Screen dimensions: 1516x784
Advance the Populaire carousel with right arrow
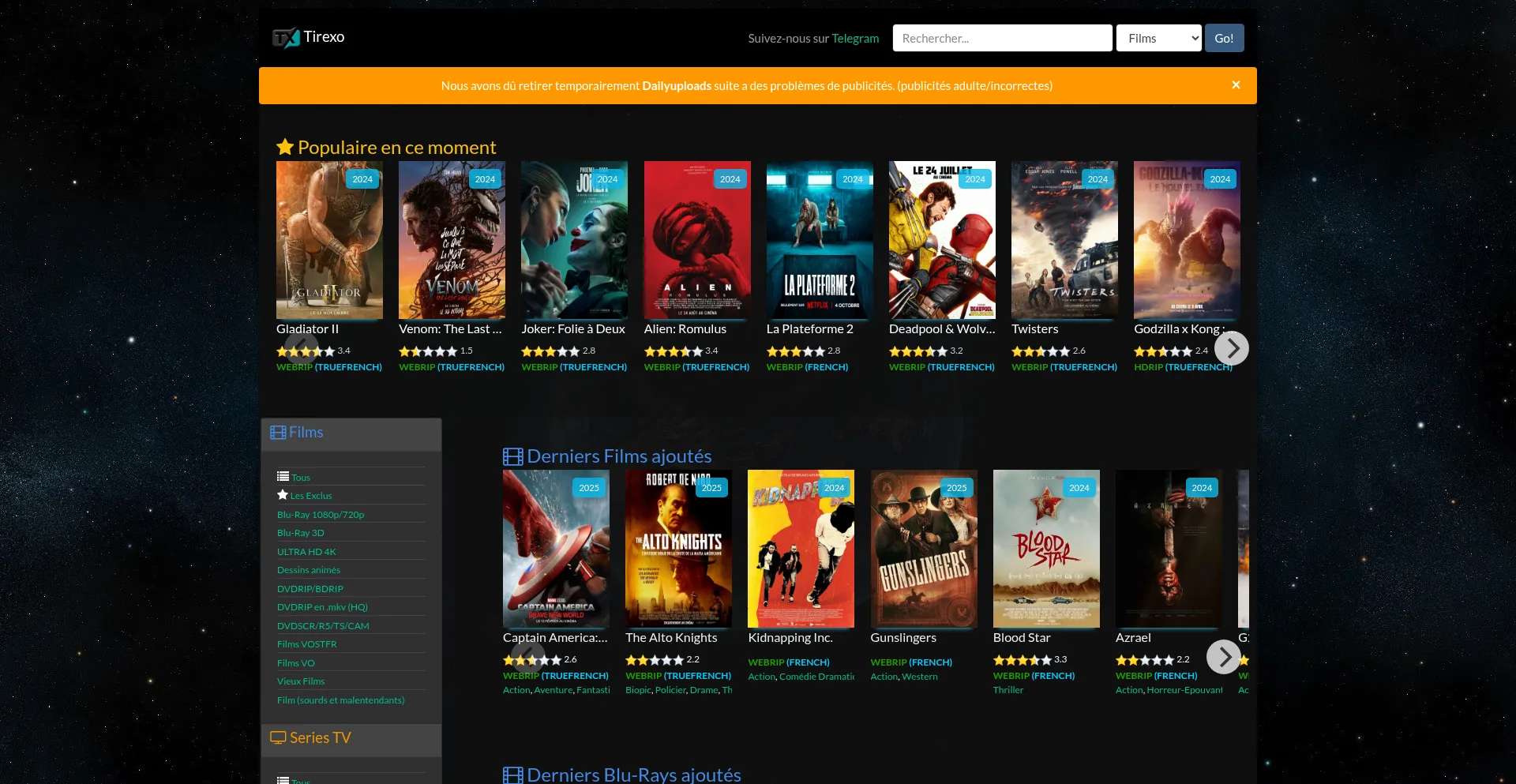pos(1232,348)
